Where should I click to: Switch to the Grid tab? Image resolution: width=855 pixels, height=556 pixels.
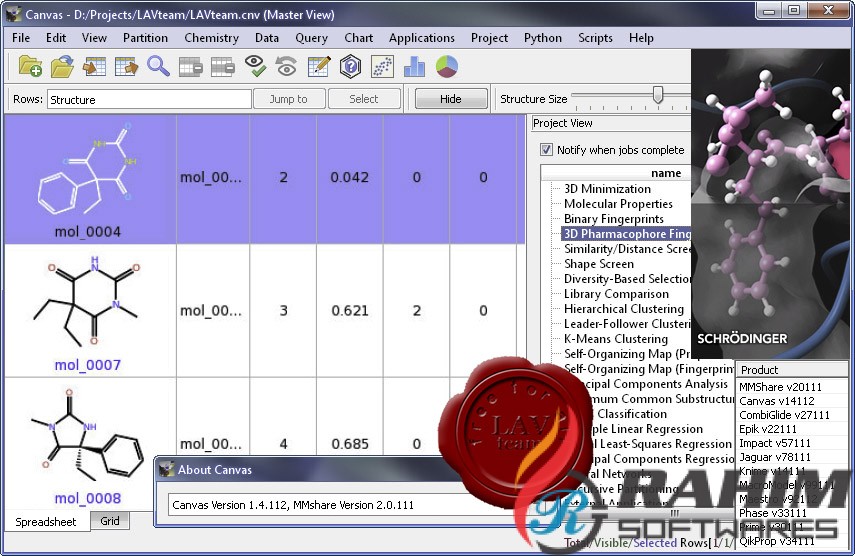tap(110, 521)
